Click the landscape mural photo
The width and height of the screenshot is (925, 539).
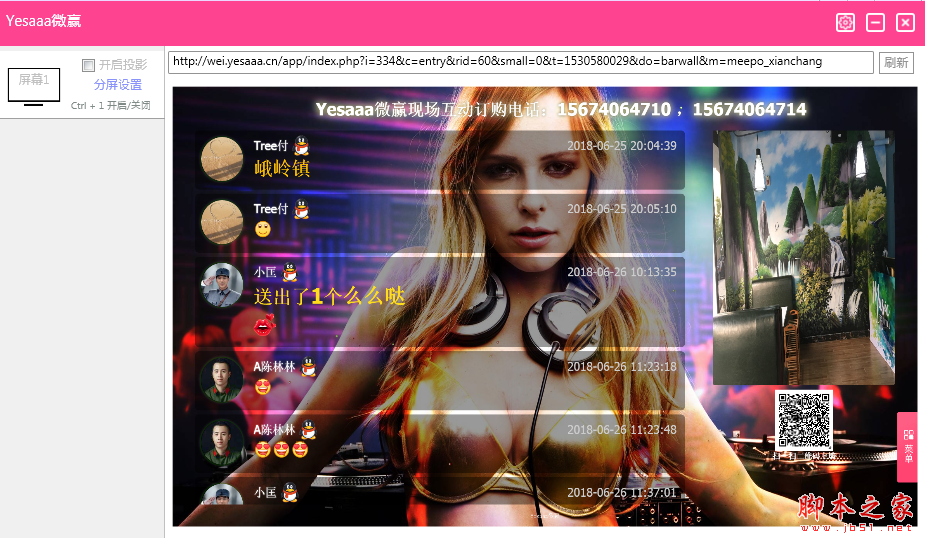(803, 257)
